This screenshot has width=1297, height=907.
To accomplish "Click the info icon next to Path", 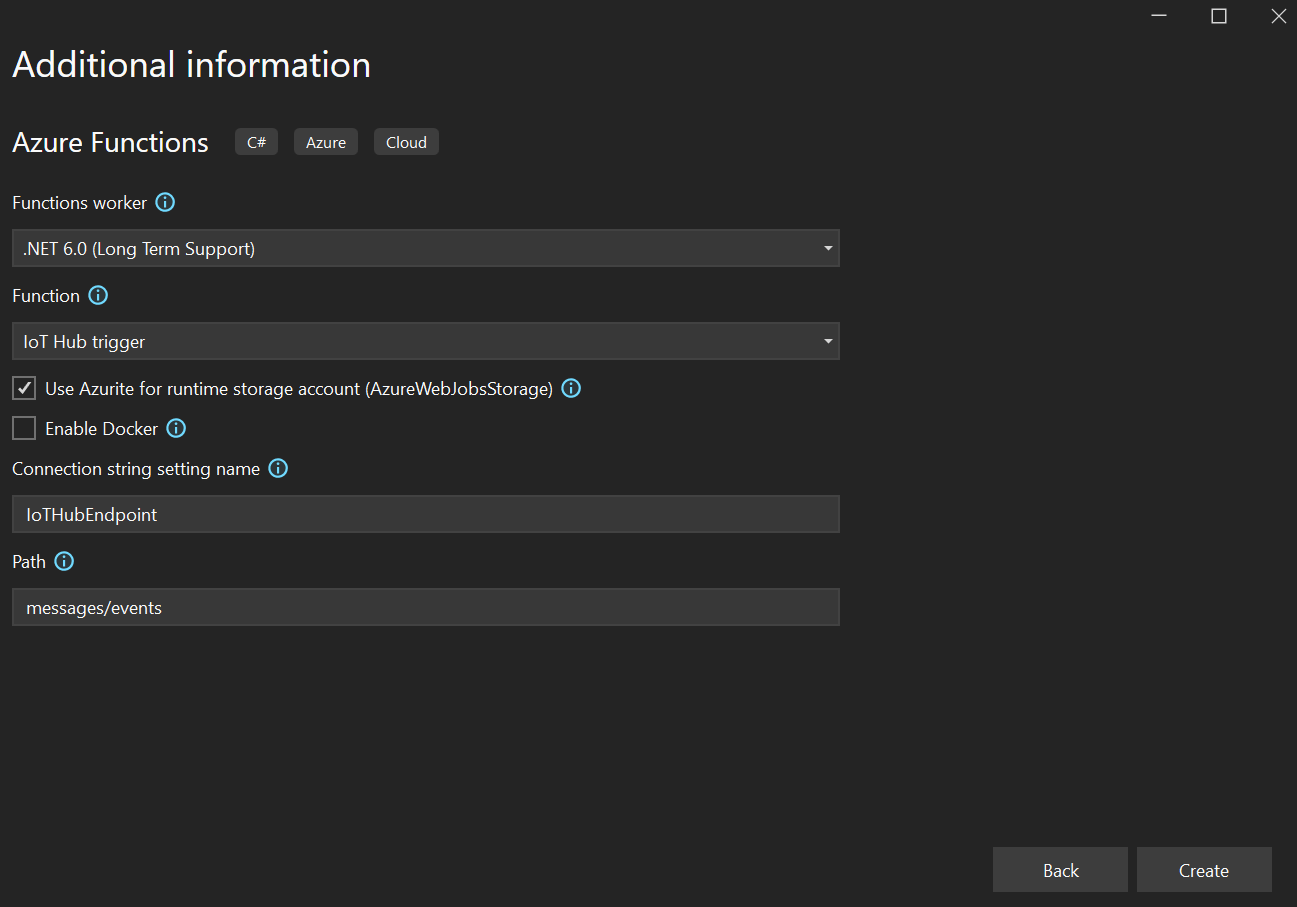I will 64,561.
